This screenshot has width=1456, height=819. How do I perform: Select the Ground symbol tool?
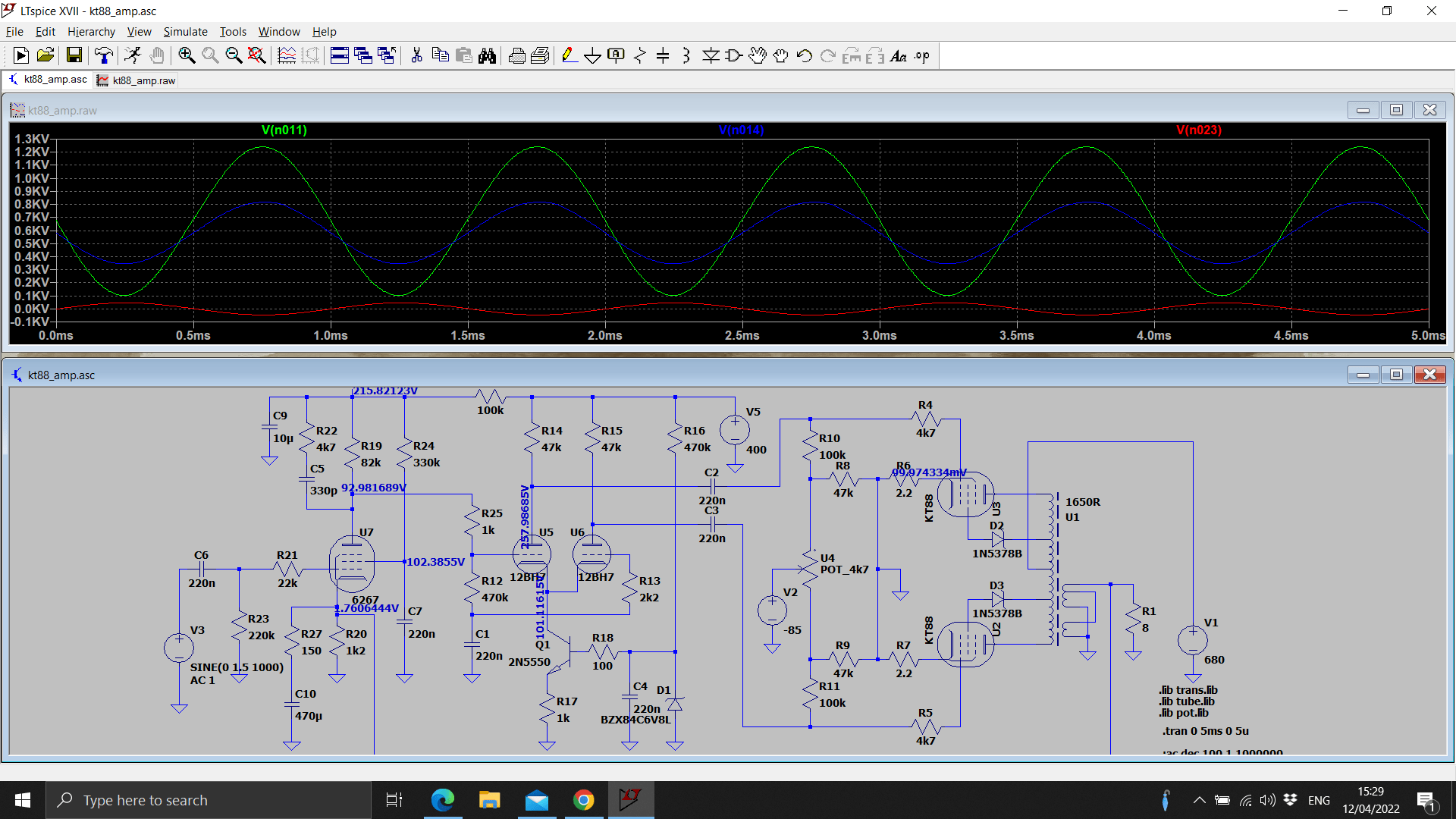point(593,55)
